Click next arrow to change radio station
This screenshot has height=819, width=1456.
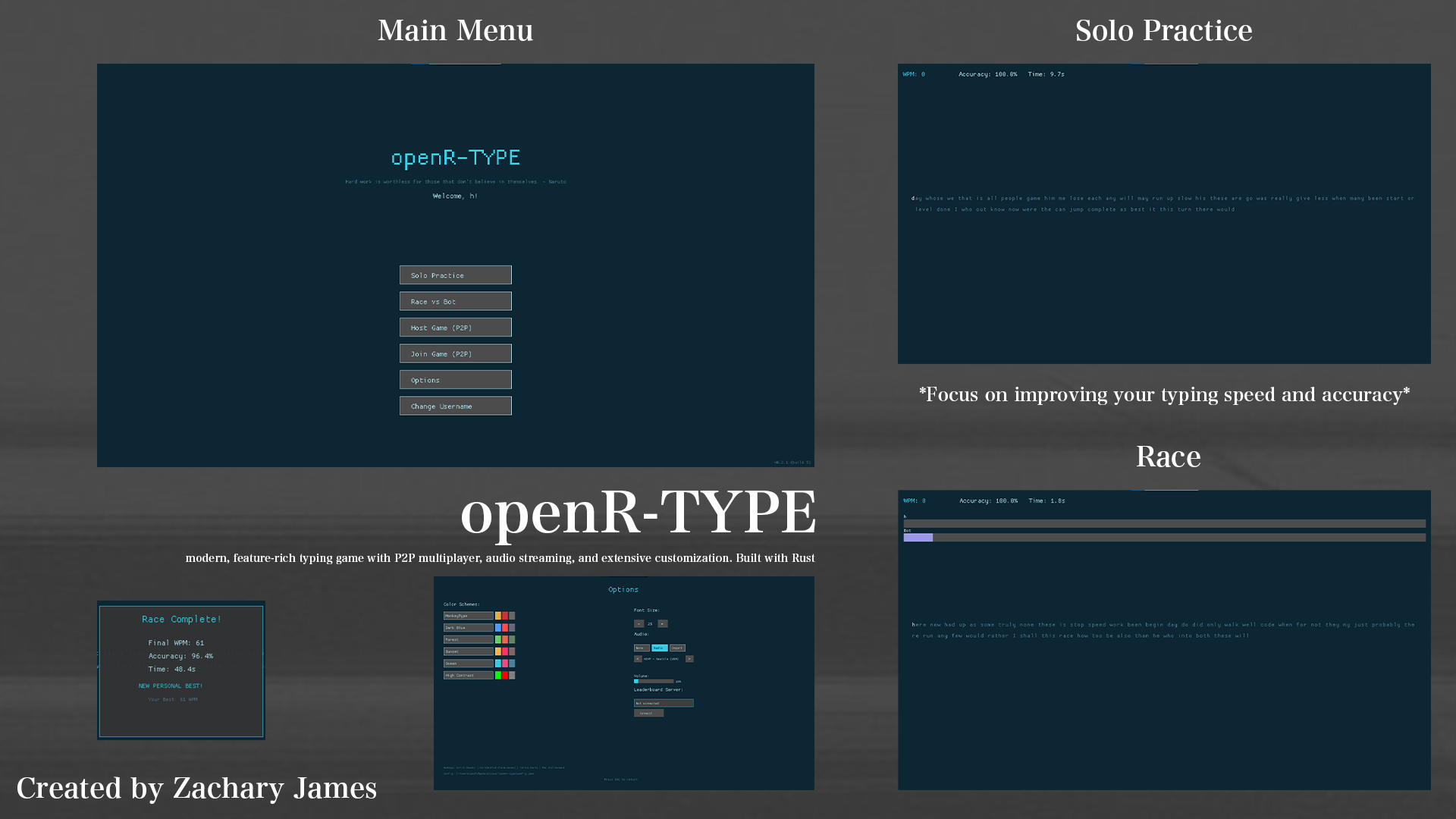coord(689,659)
